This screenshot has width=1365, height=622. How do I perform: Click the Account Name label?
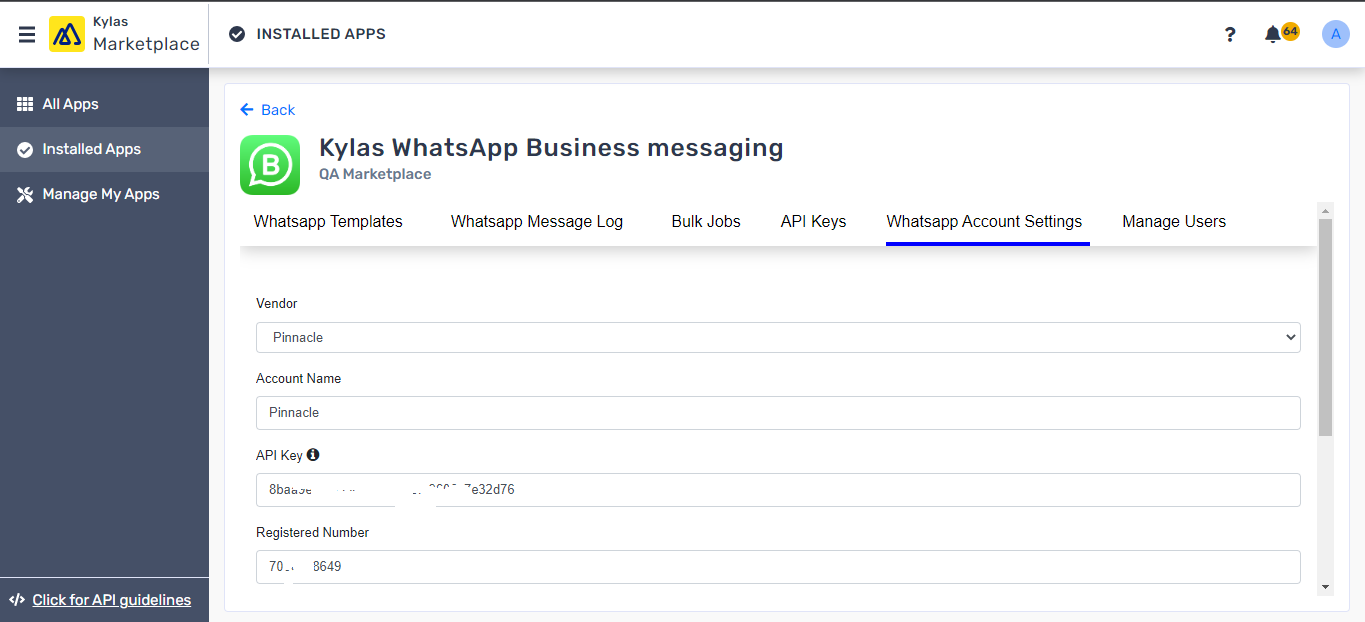click(298, 378)
